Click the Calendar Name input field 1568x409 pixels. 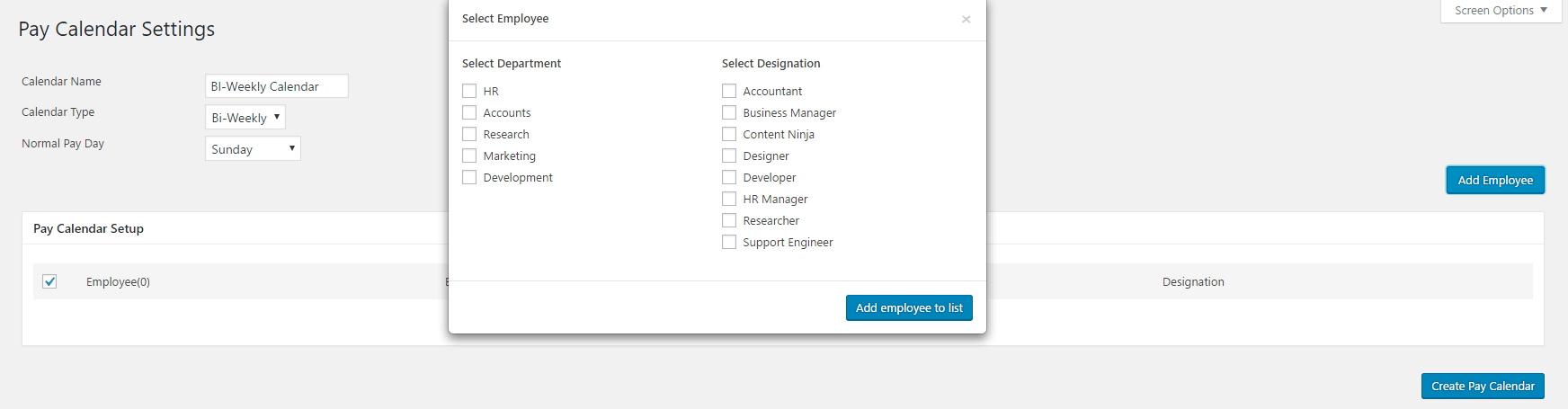(277, 86)
